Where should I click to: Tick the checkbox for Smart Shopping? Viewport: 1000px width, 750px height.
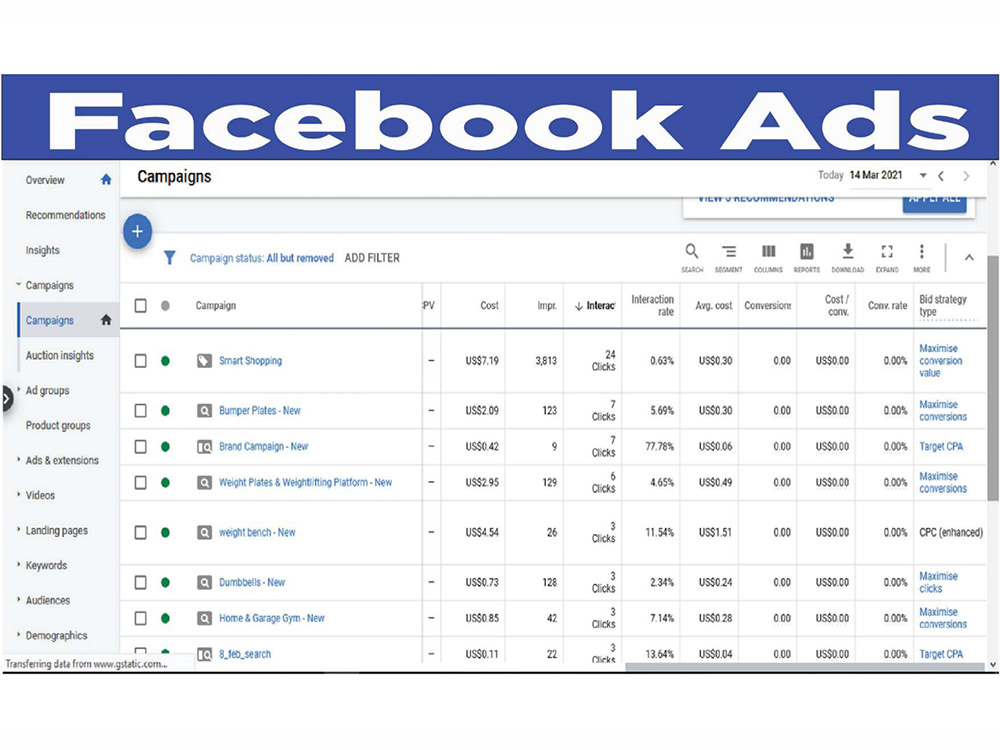click(x=140, y=361)
